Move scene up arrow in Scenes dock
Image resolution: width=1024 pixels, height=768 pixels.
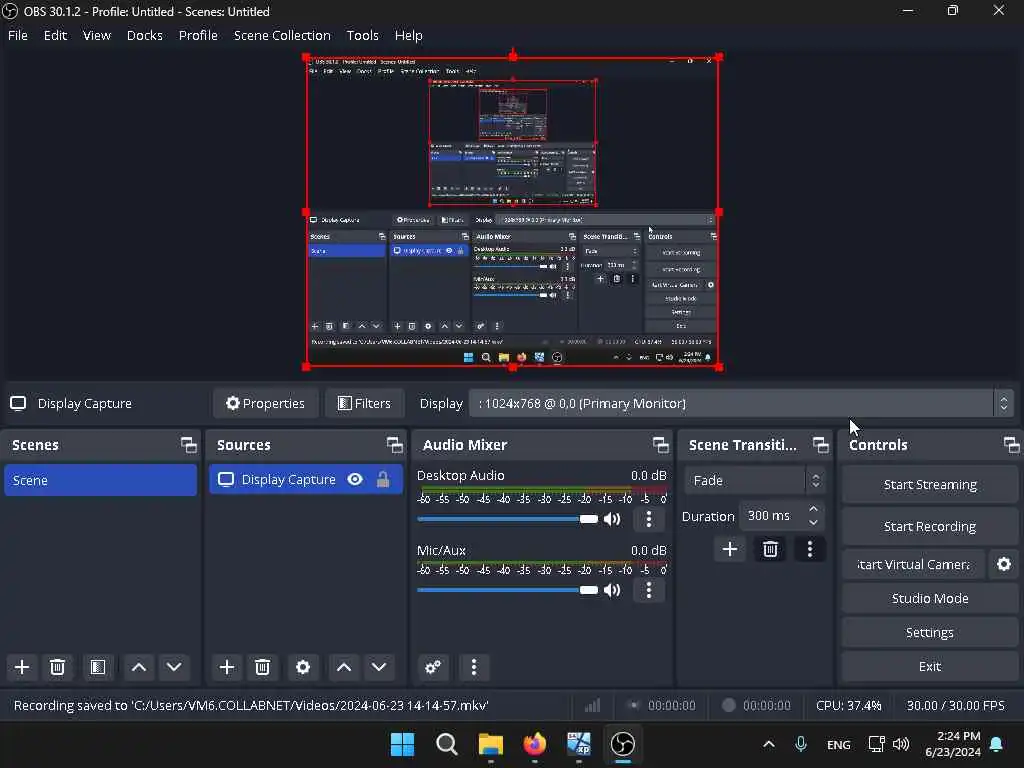pyautogui.click(x=138, y=667)
